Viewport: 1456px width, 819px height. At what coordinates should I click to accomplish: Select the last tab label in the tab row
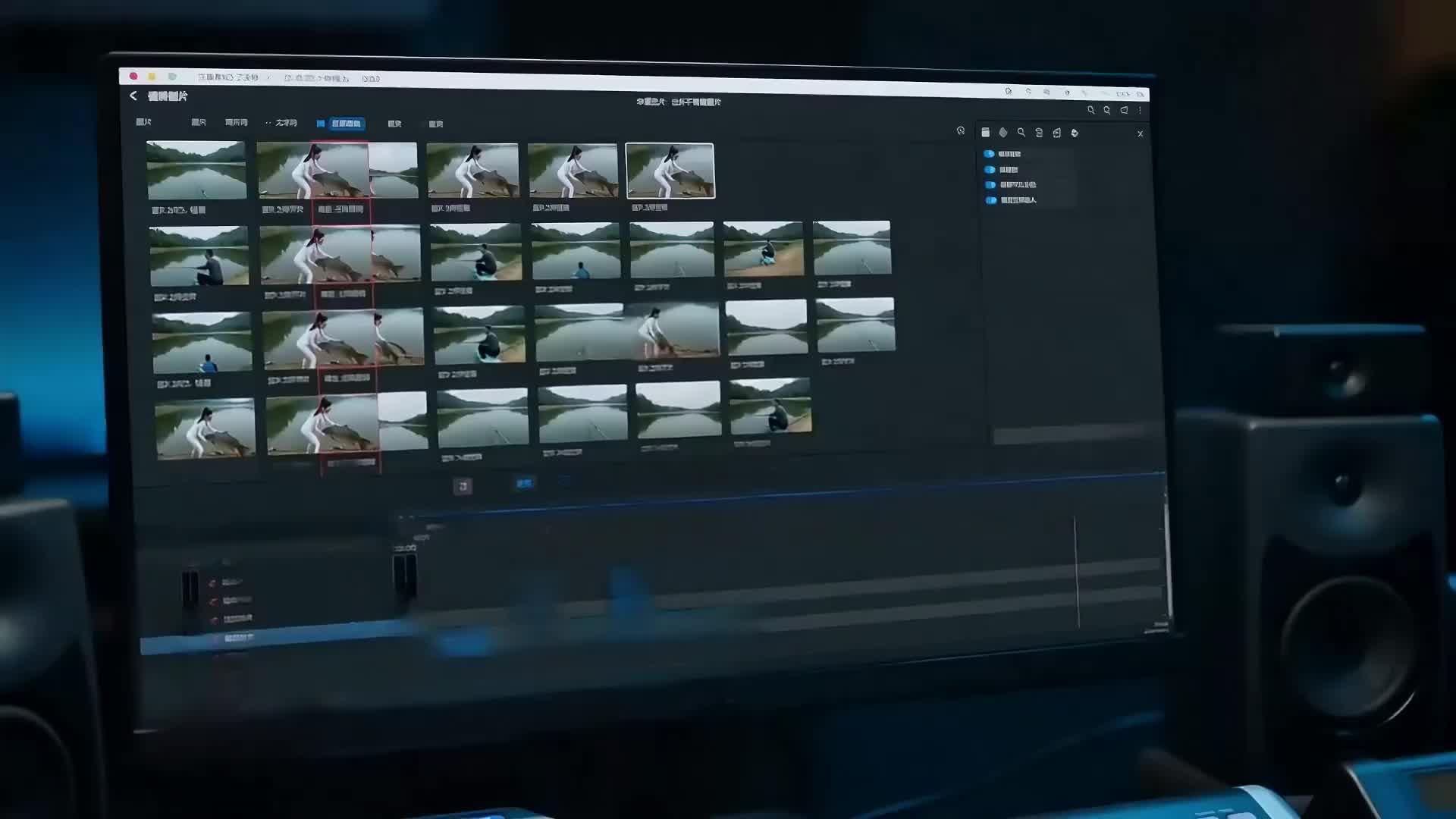tap(436, 124)
